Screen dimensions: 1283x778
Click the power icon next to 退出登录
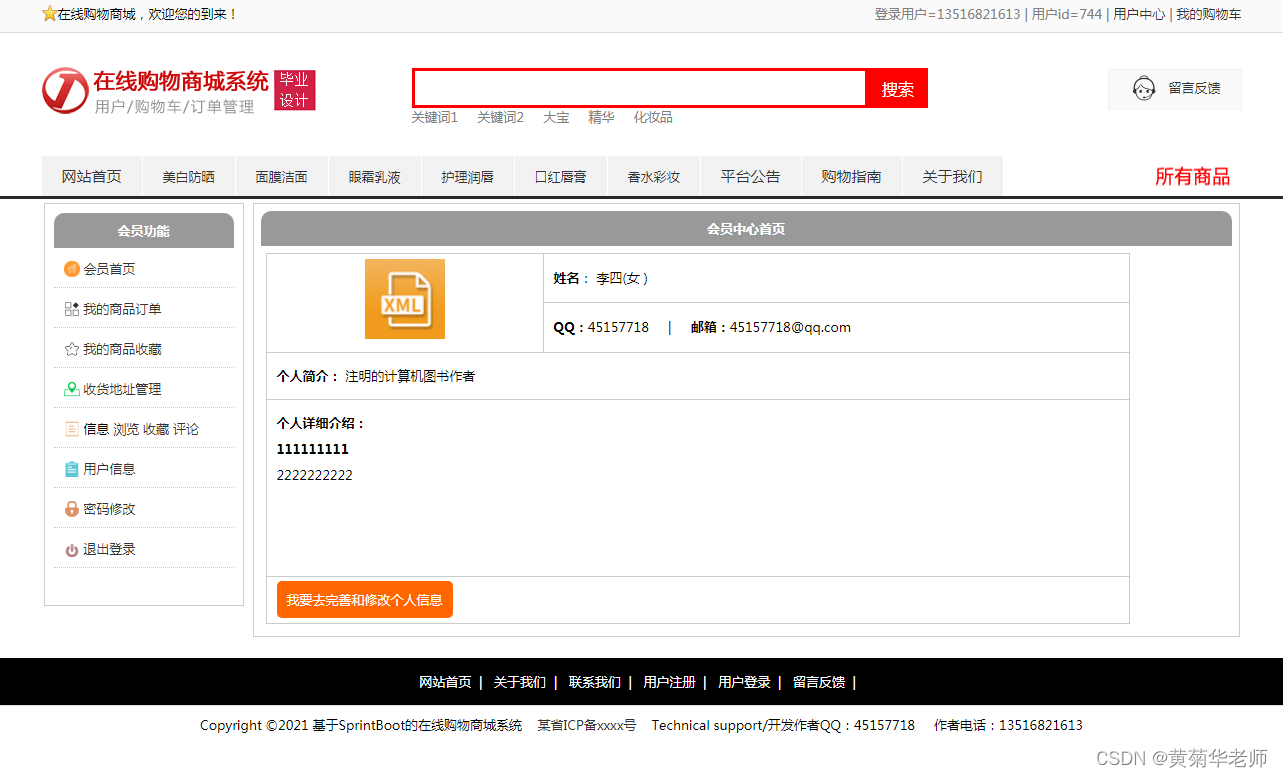tap(71, 550)
